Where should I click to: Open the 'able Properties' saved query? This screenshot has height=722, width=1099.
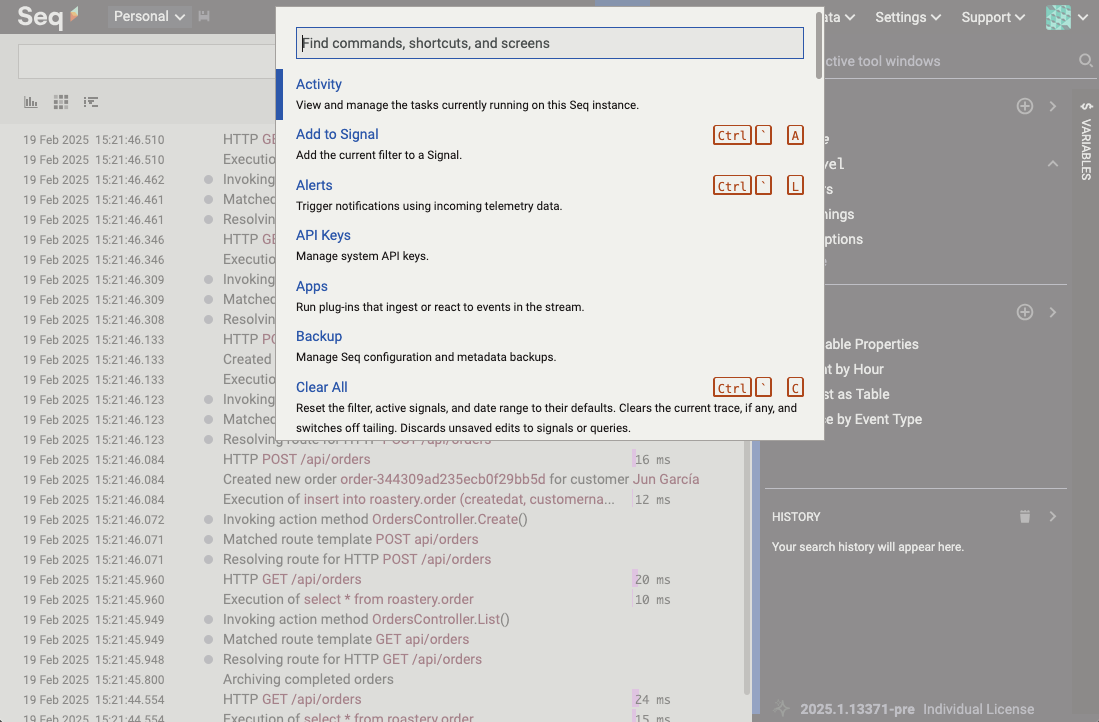tap(872, 344)
